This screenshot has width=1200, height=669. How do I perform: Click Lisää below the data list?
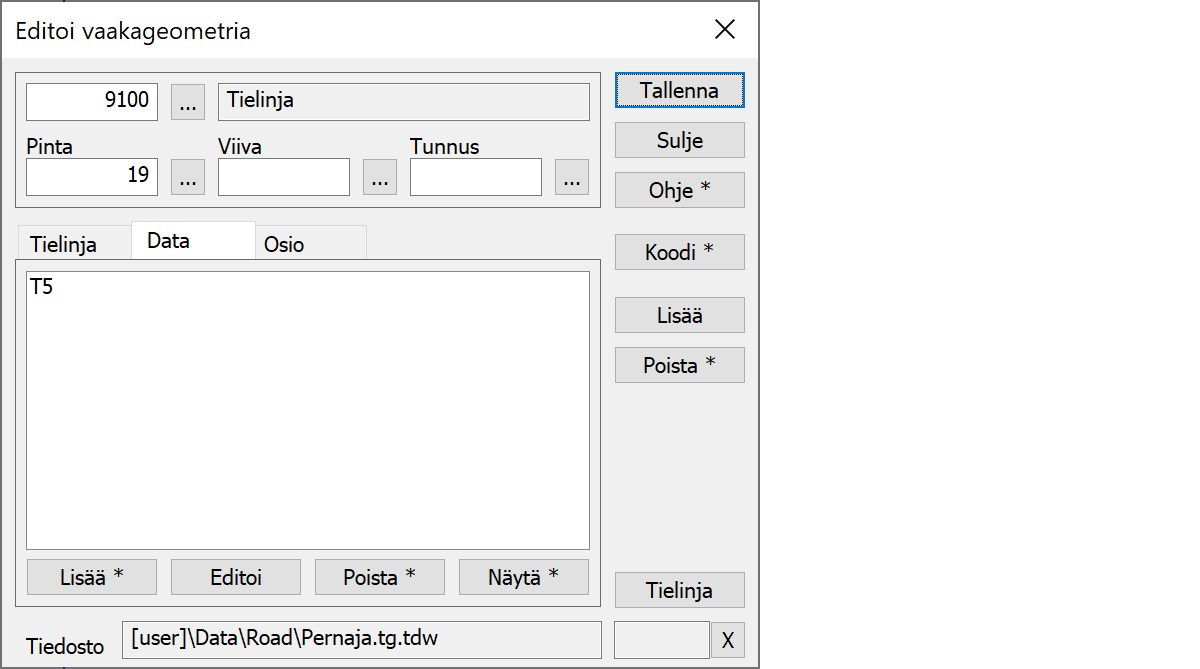[92, 577]
